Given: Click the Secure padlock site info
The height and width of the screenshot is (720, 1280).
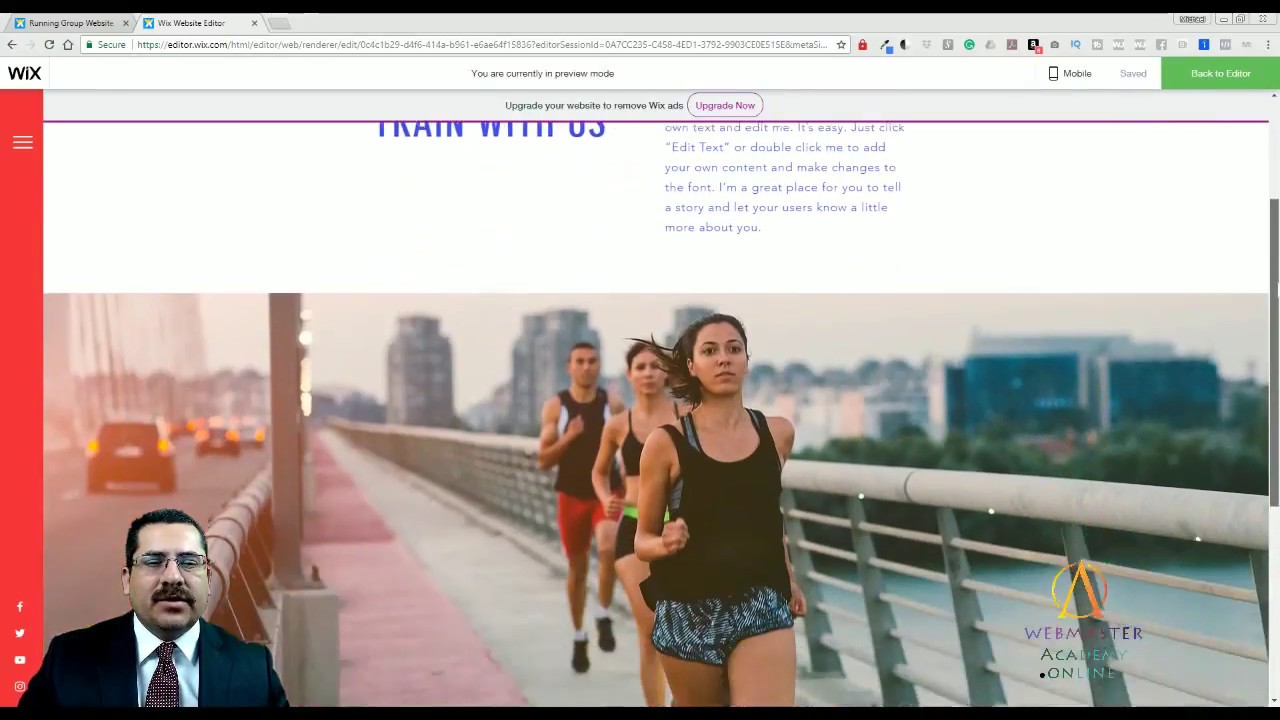Looking at the screenshot, I should click(106, 45).
